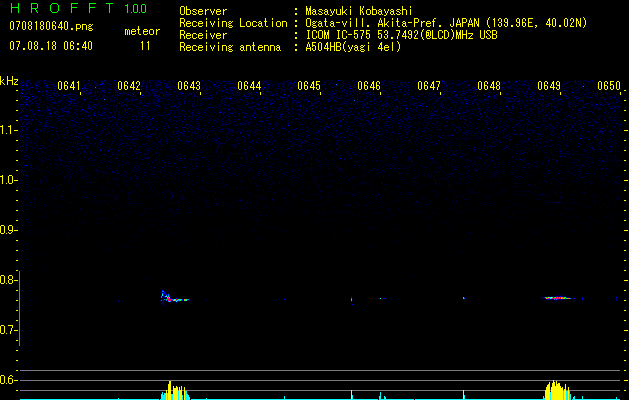Click the kHz axis unit label

pos(9,81)
